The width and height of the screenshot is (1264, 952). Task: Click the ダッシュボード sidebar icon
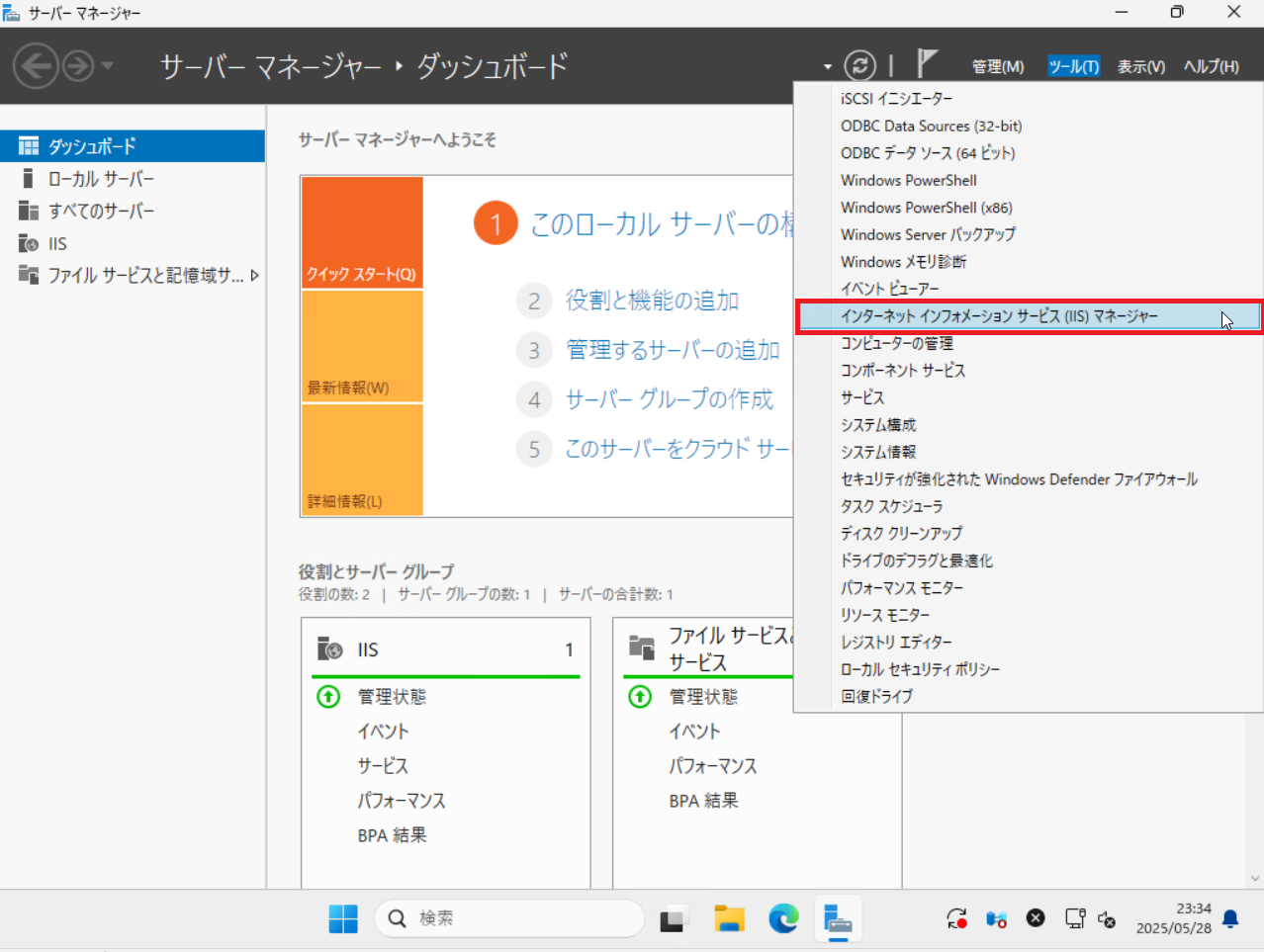coord(29,146)
